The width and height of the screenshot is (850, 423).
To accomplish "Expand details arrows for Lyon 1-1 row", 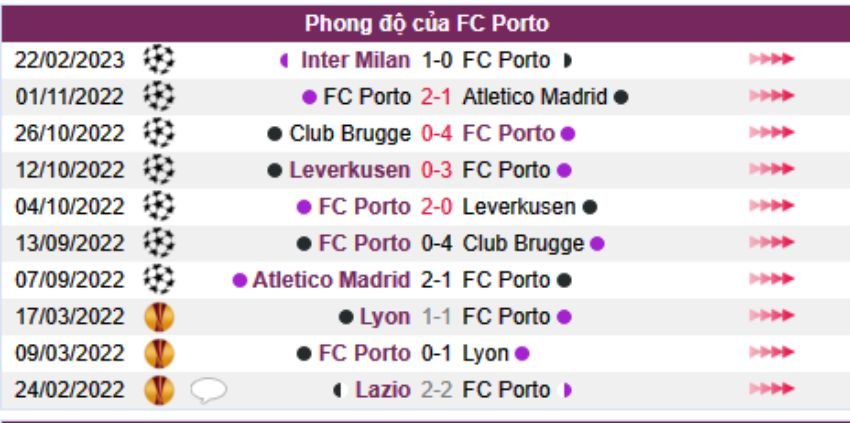I will coord(771,317).
